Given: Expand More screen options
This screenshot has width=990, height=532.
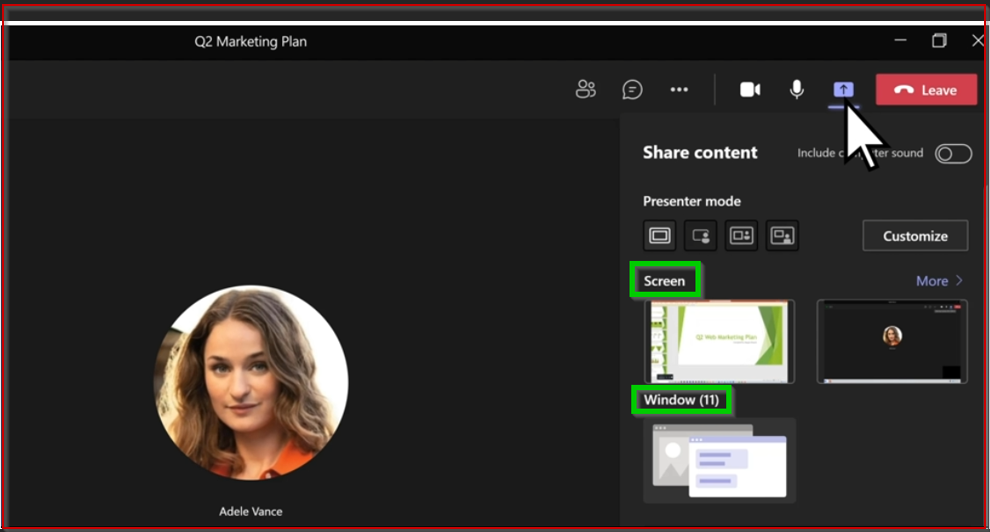Looking at the screenshot, I should pos(939,281).
